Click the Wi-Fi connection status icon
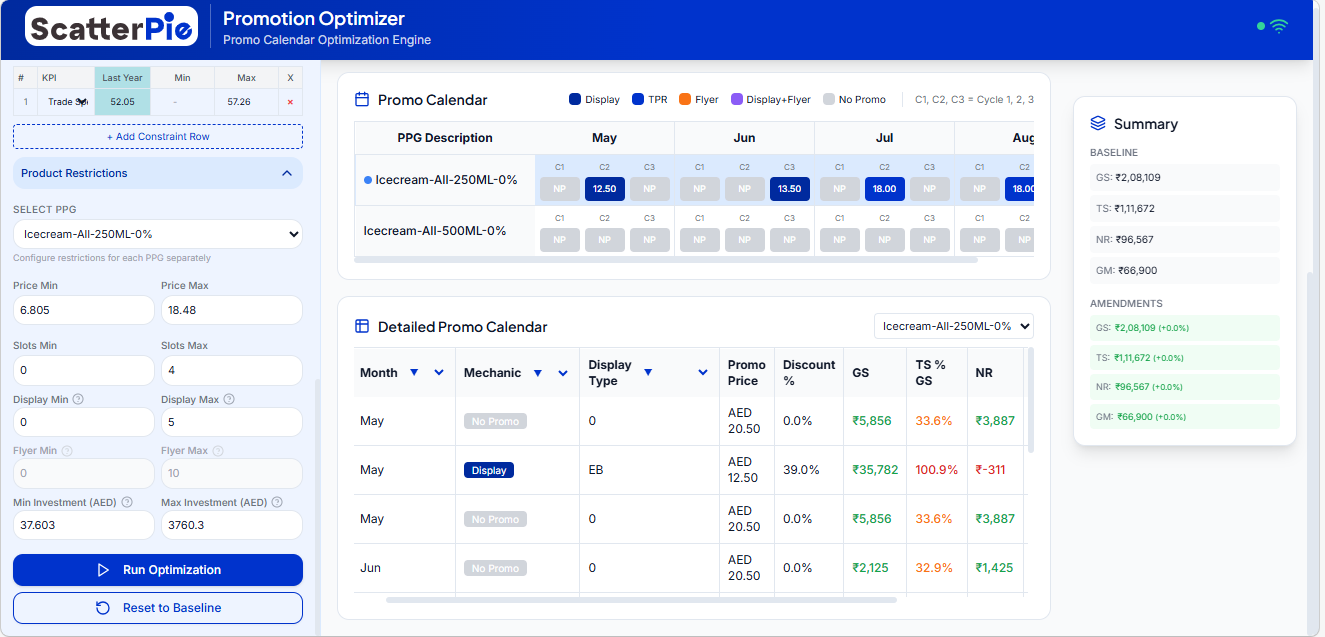Screen dimensions: 1325x637 pyautogui.click(x=1279, y=26)
